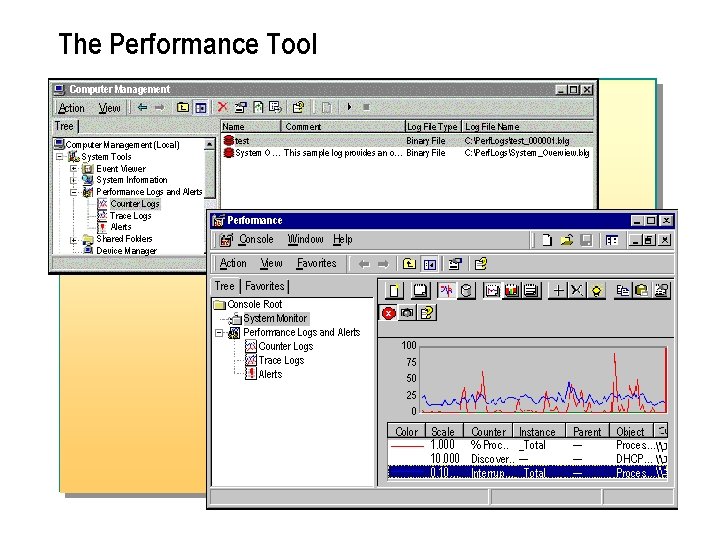
Task: Click Refresh icon in Computer Management toolbar
Action: (258, 107)
